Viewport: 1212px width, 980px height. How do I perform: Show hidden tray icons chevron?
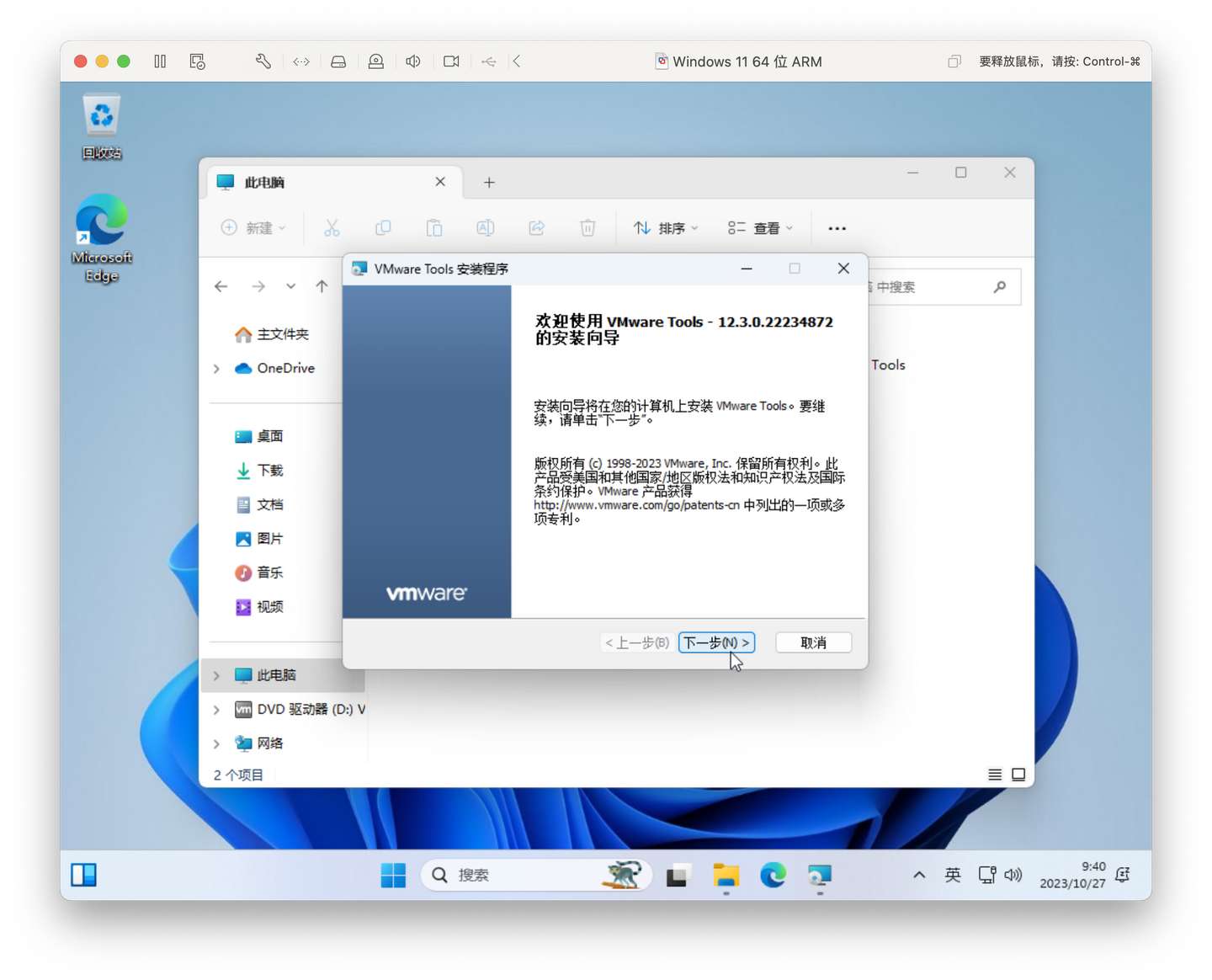[919, 876]
